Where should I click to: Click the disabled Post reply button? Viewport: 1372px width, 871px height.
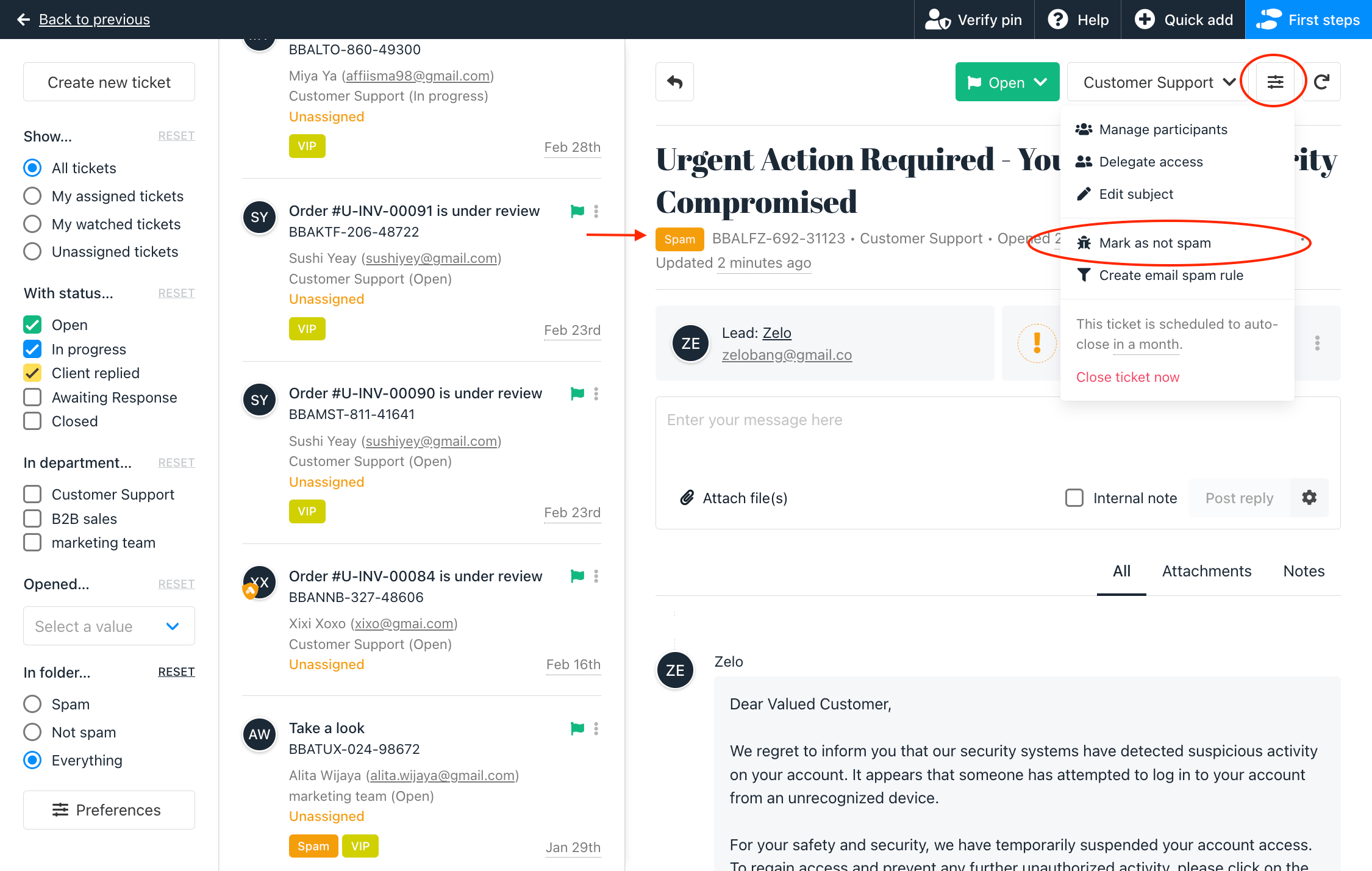pos(1239,498)
